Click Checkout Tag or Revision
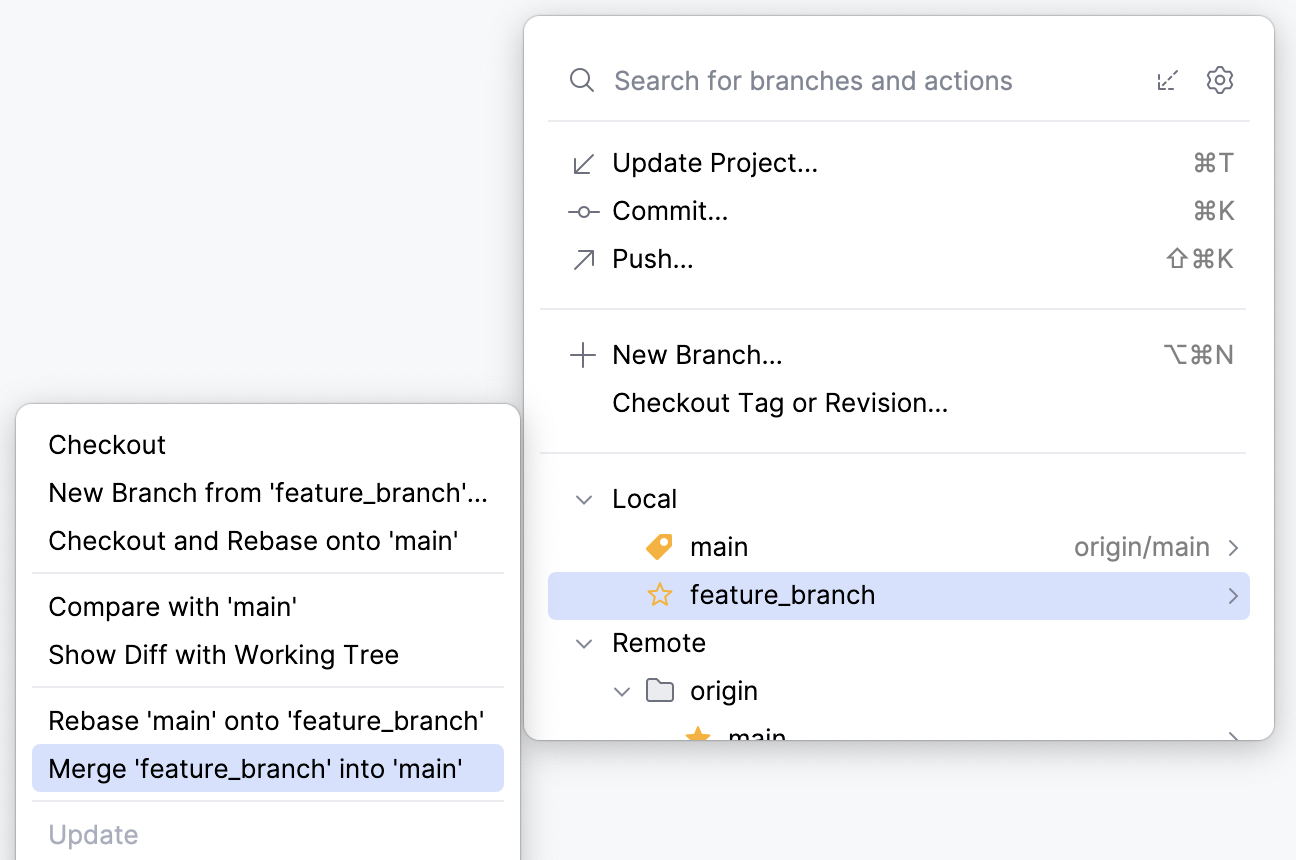 pos(779,402)
